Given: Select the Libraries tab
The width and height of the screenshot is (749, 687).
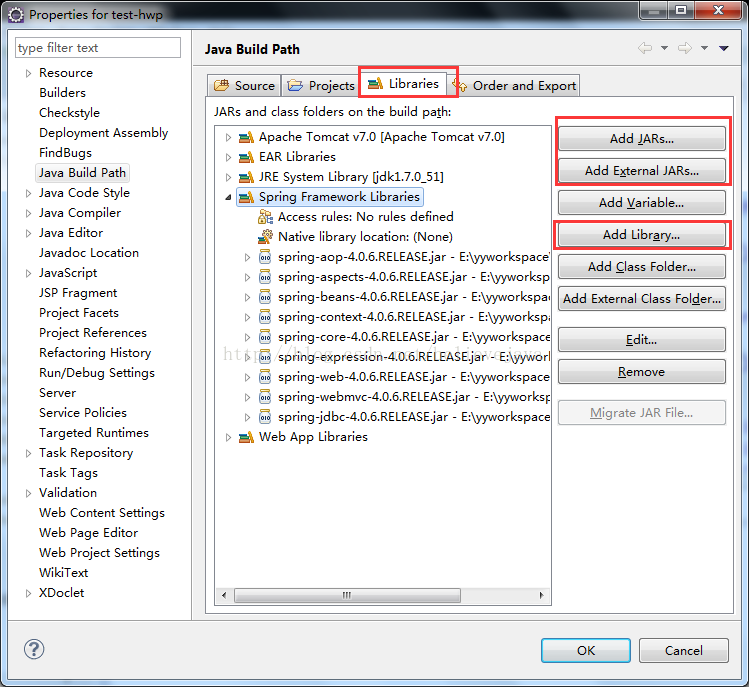Looking at the screenshot, I should click(404, 84).
